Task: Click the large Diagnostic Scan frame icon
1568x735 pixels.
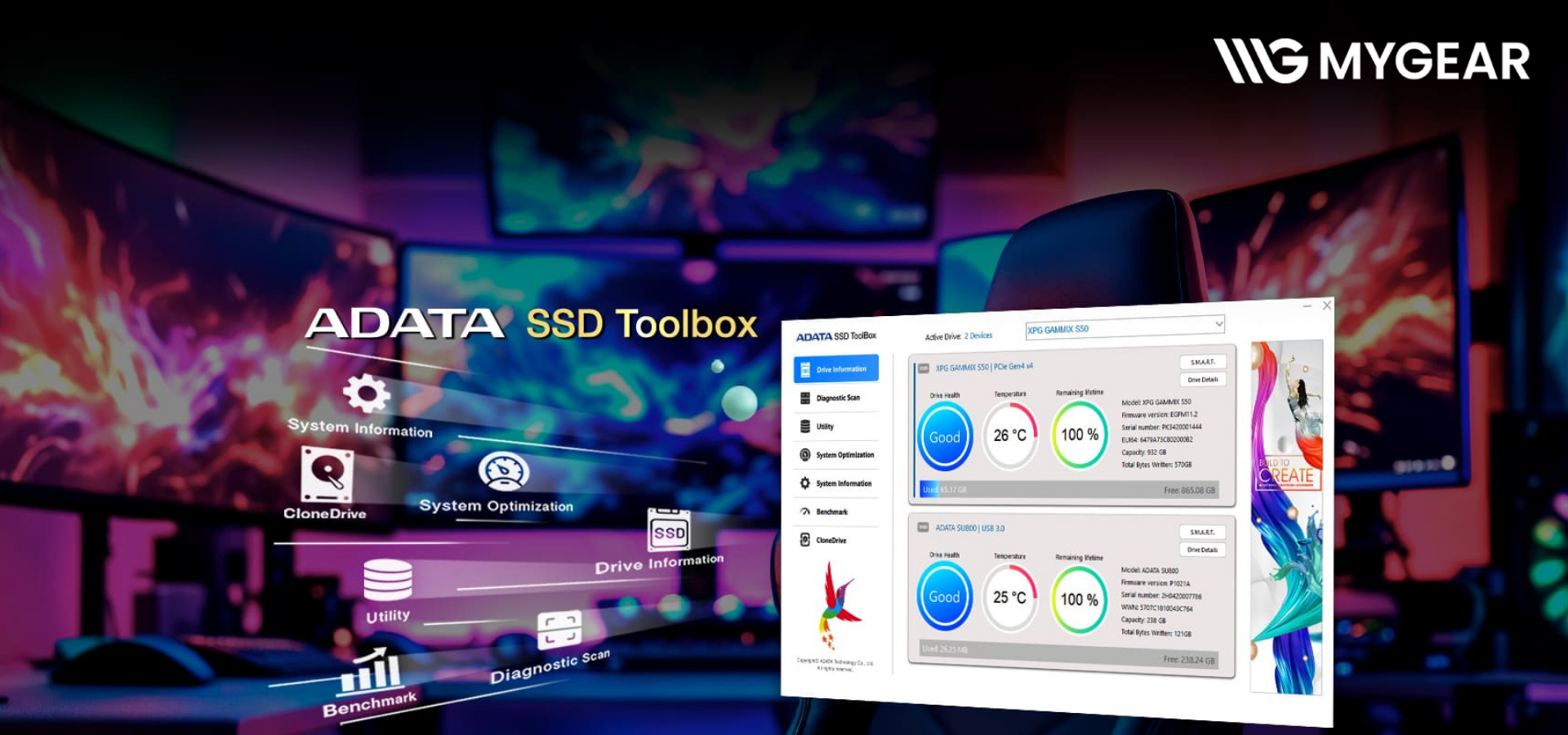Action: click(x=559, y=630)
